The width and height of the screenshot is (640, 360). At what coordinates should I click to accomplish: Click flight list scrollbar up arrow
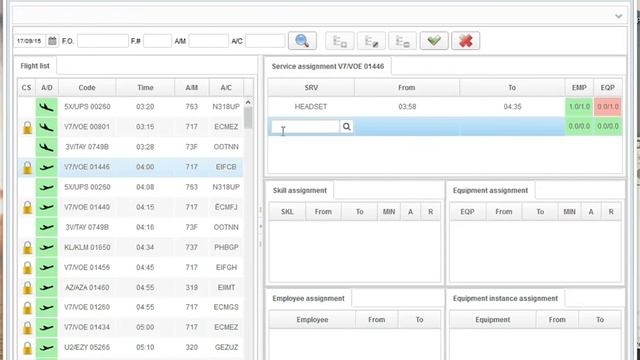(x=248, y=102)
